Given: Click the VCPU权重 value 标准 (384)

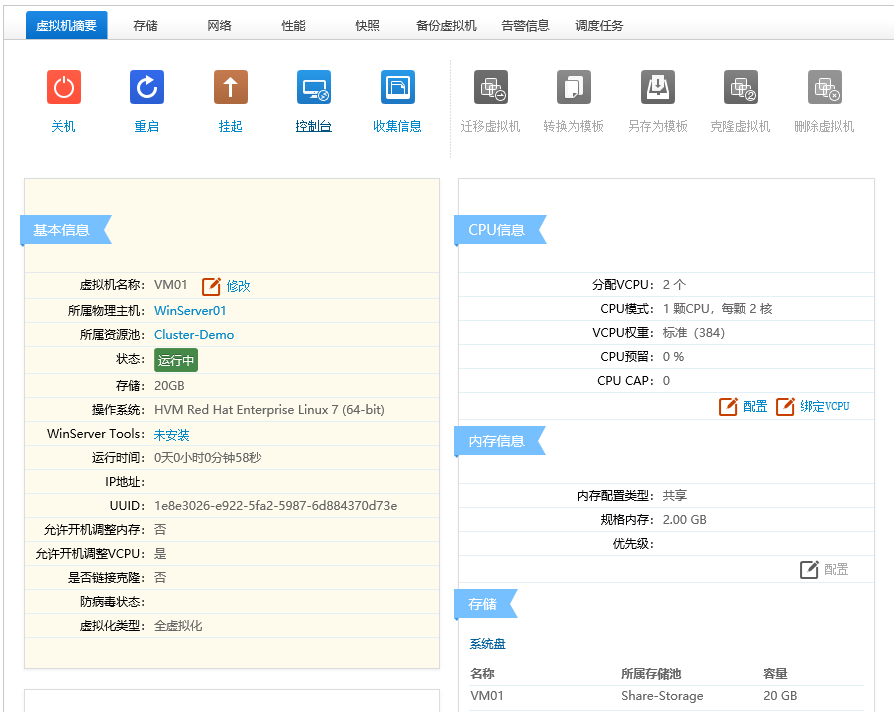Looking at the screenshot, I should (x=694, y=333).
